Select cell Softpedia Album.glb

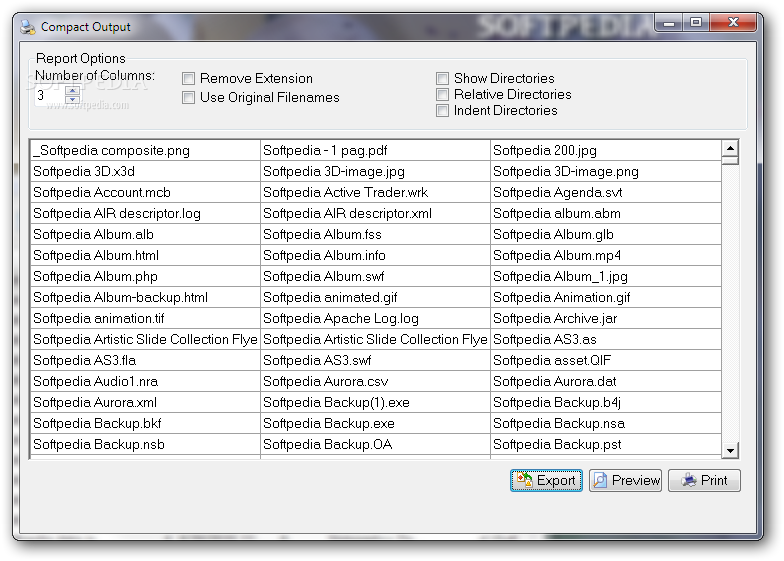[606, 234]
